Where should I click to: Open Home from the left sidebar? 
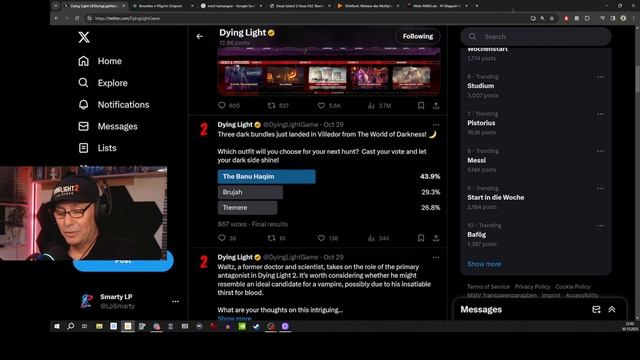click(x=100, y=61)
